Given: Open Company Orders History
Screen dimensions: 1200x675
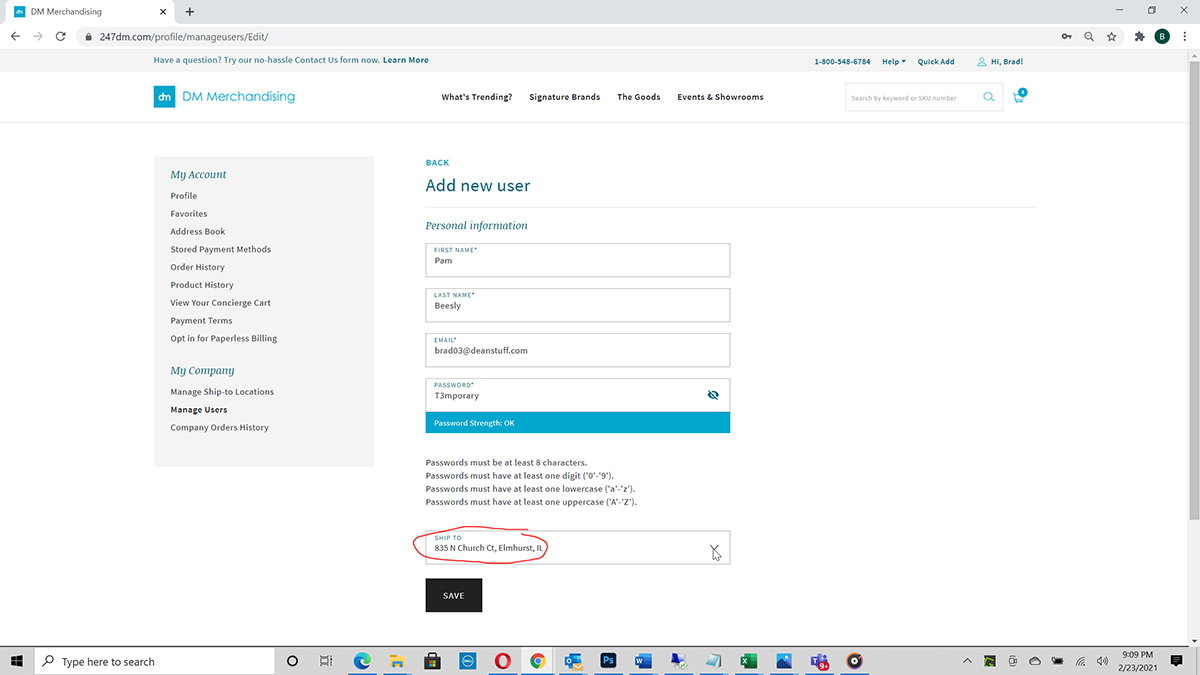Looking at the screenshot, I should click(x=220, y=427).
